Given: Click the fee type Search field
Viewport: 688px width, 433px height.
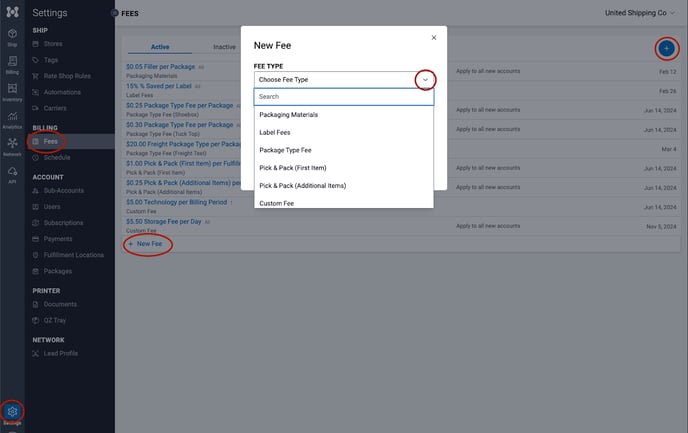Looking at the screenshot, I should pos(344,97).
